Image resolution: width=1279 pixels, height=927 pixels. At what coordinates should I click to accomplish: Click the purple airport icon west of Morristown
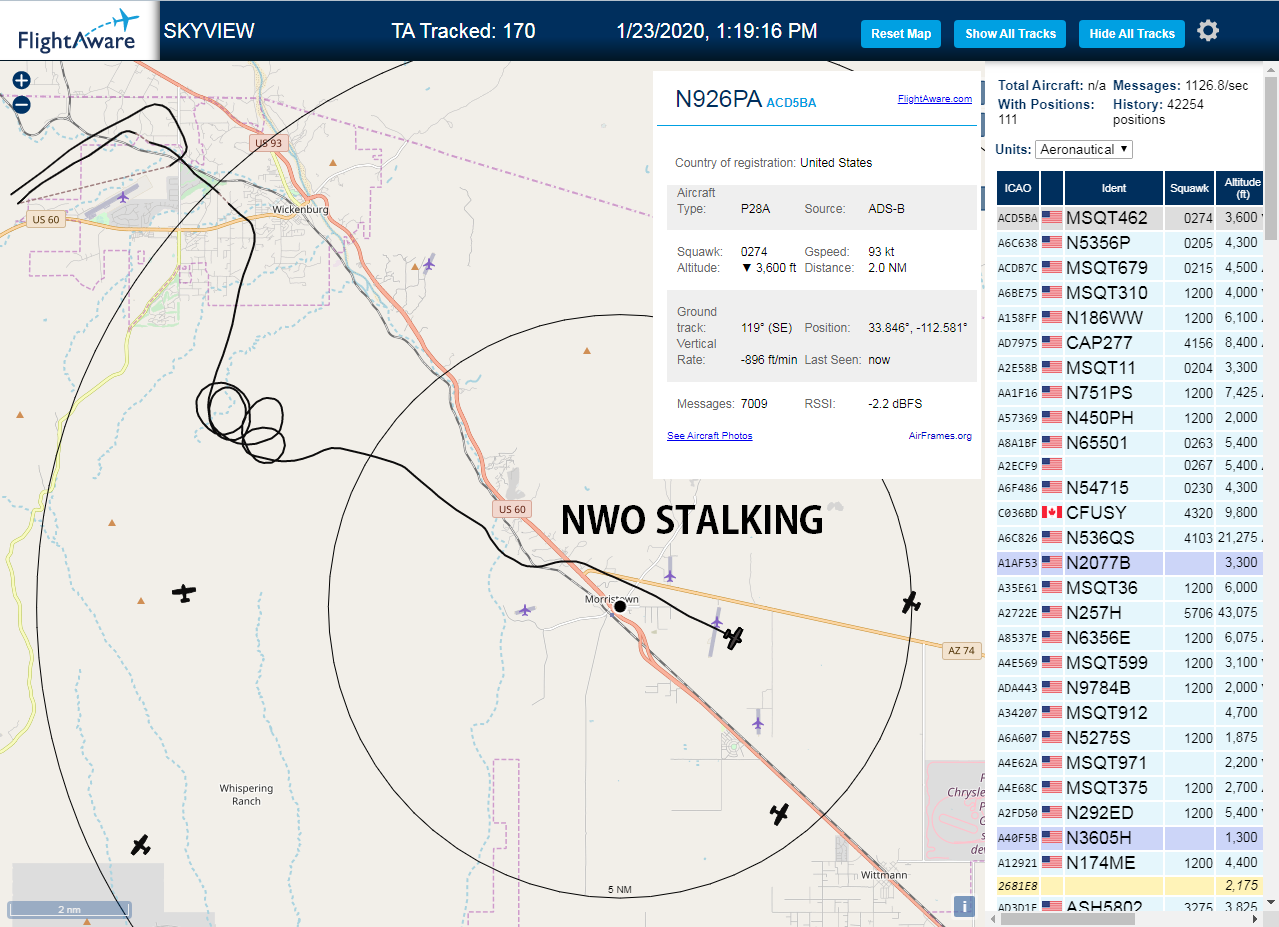point(525,609)
